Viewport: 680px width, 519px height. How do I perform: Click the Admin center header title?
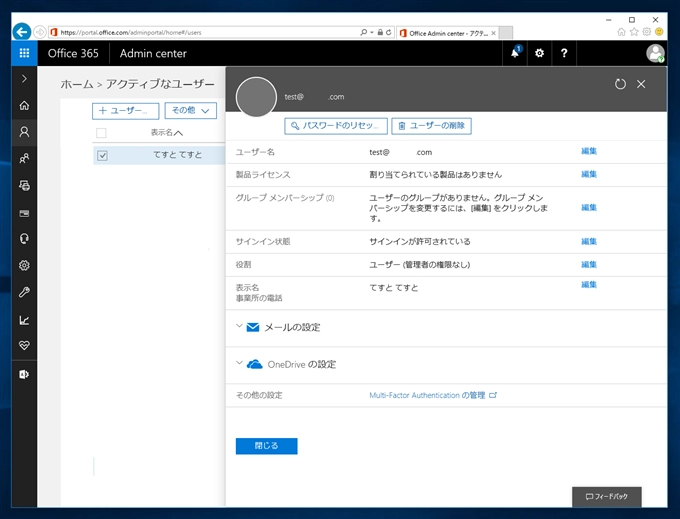(x=153, y=53)
